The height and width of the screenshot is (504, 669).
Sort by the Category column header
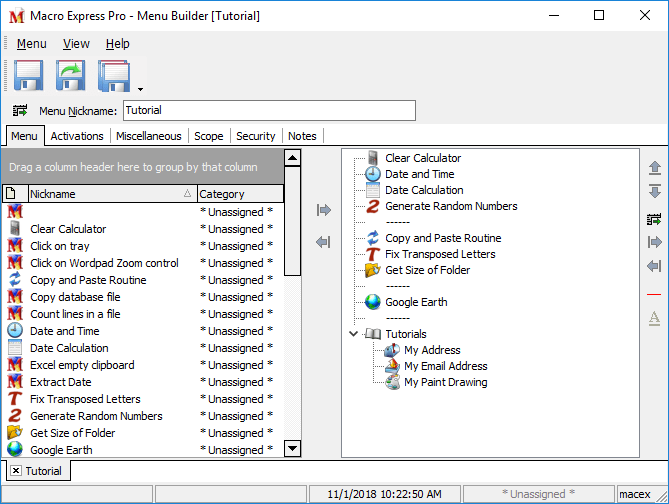240,194
